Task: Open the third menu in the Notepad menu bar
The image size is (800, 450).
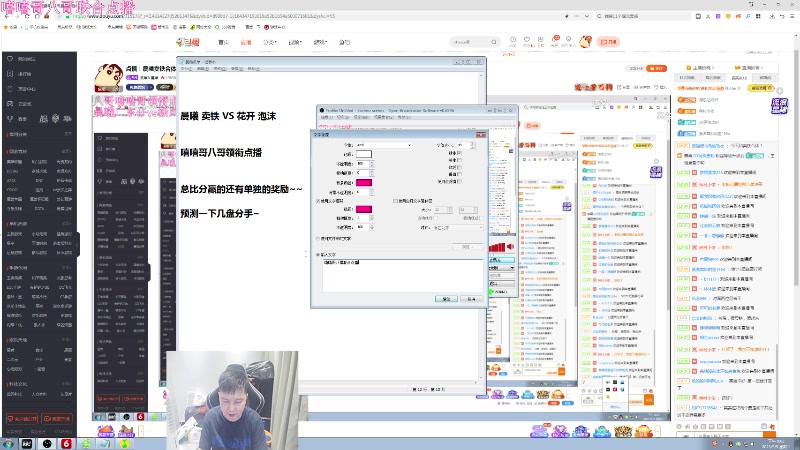Action: point(220,68)
